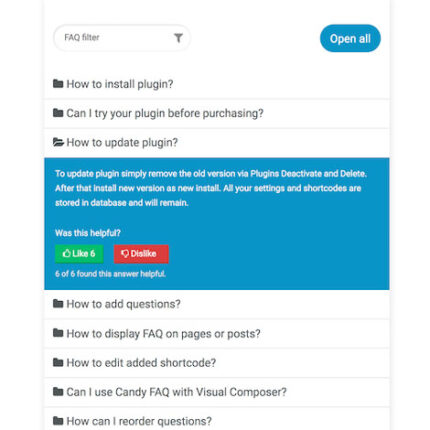This screenshot has height=430, width=430.
Task: Click the green Like 6 button
Action: pos(79,254)
